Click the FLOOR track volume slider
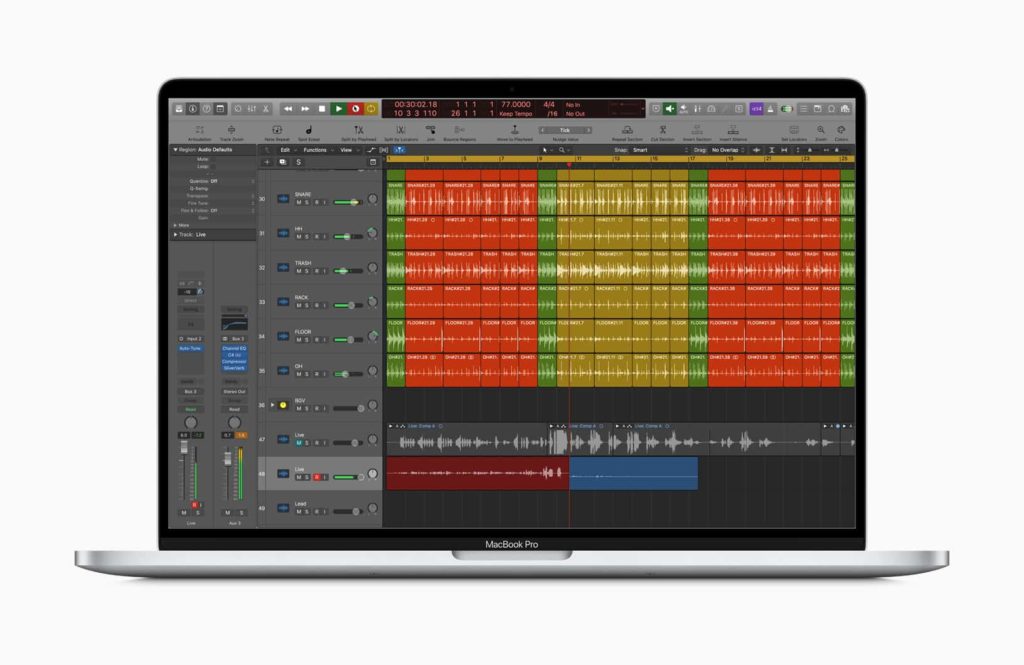The height and width of the screenshot is (665, 1024). point(350,338)
